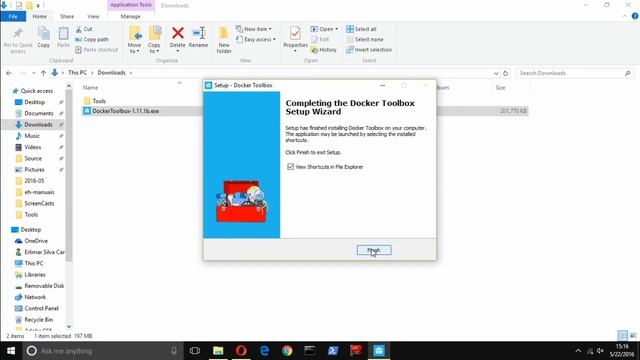Open the Manage ribbon tab
This screenshot has height=360, width=640.
131,16
